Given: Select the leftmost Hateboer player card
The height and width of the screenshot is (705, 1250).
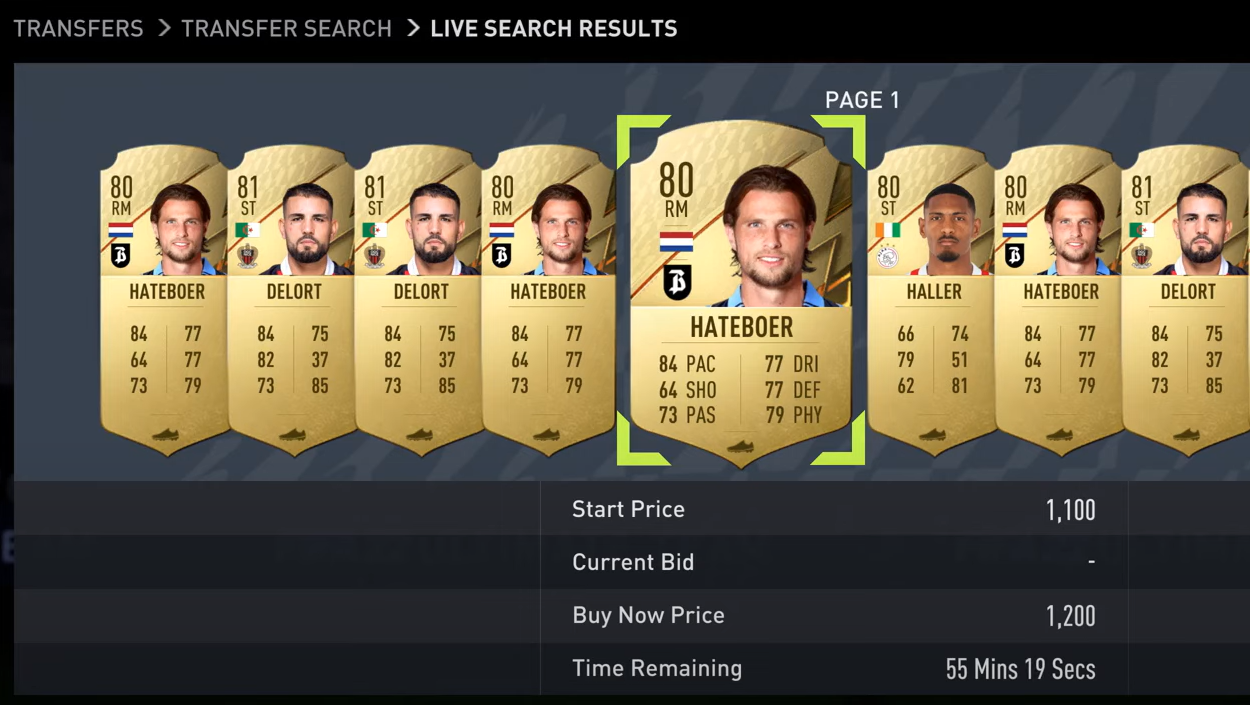Looking at the screenshot, I should pyautogui.click(x=165, y=300).
